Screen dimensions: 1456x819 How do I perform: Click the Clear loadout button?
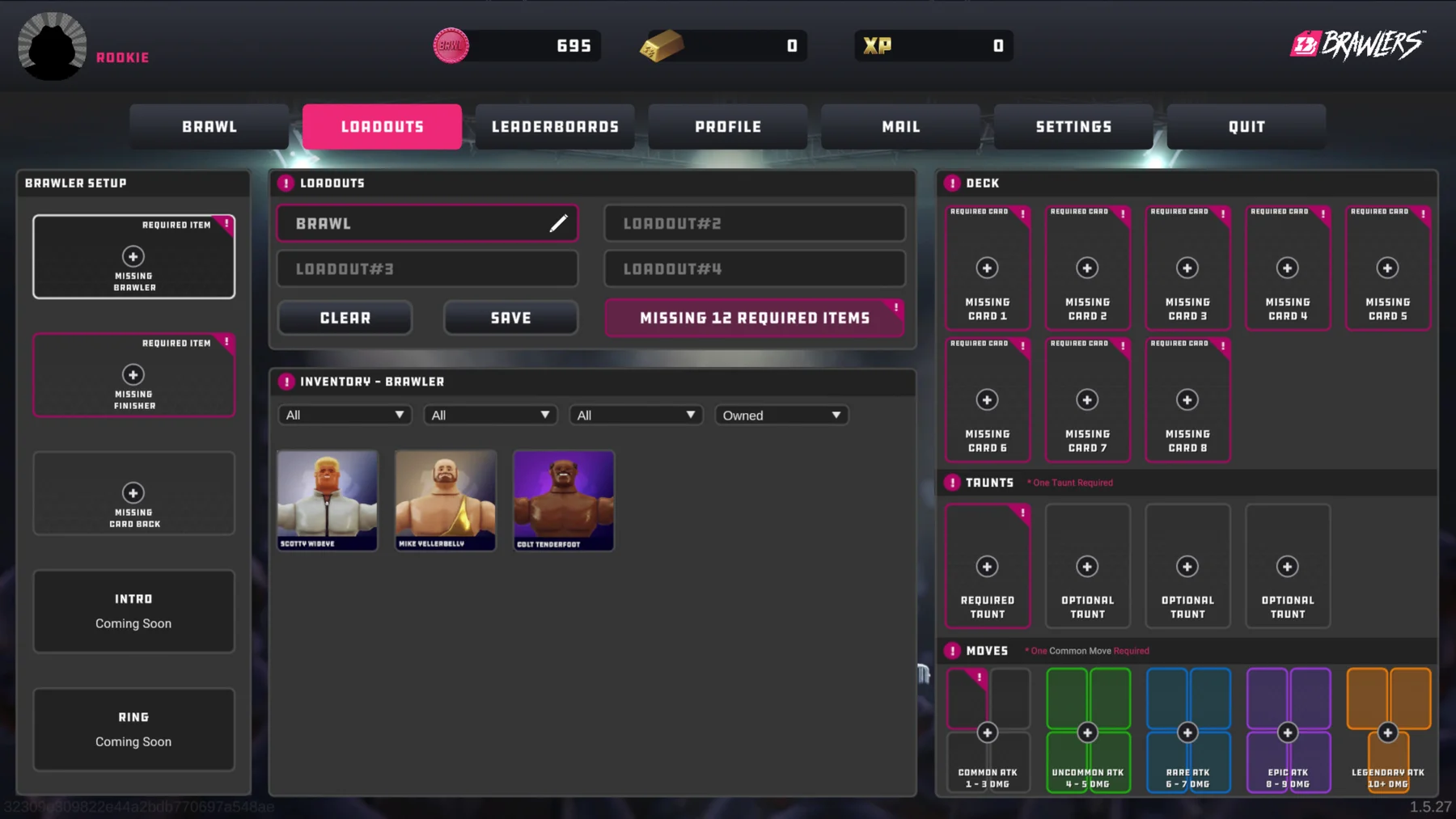[345, 318]
